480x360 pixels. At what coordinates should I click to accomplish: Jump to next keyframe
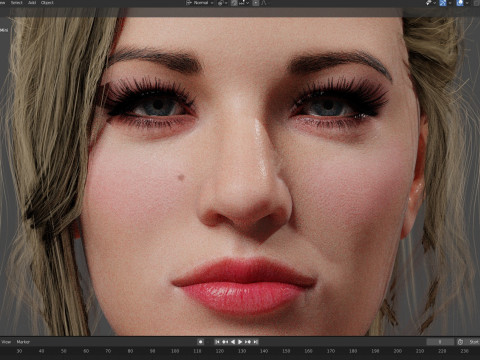[248, 342]
